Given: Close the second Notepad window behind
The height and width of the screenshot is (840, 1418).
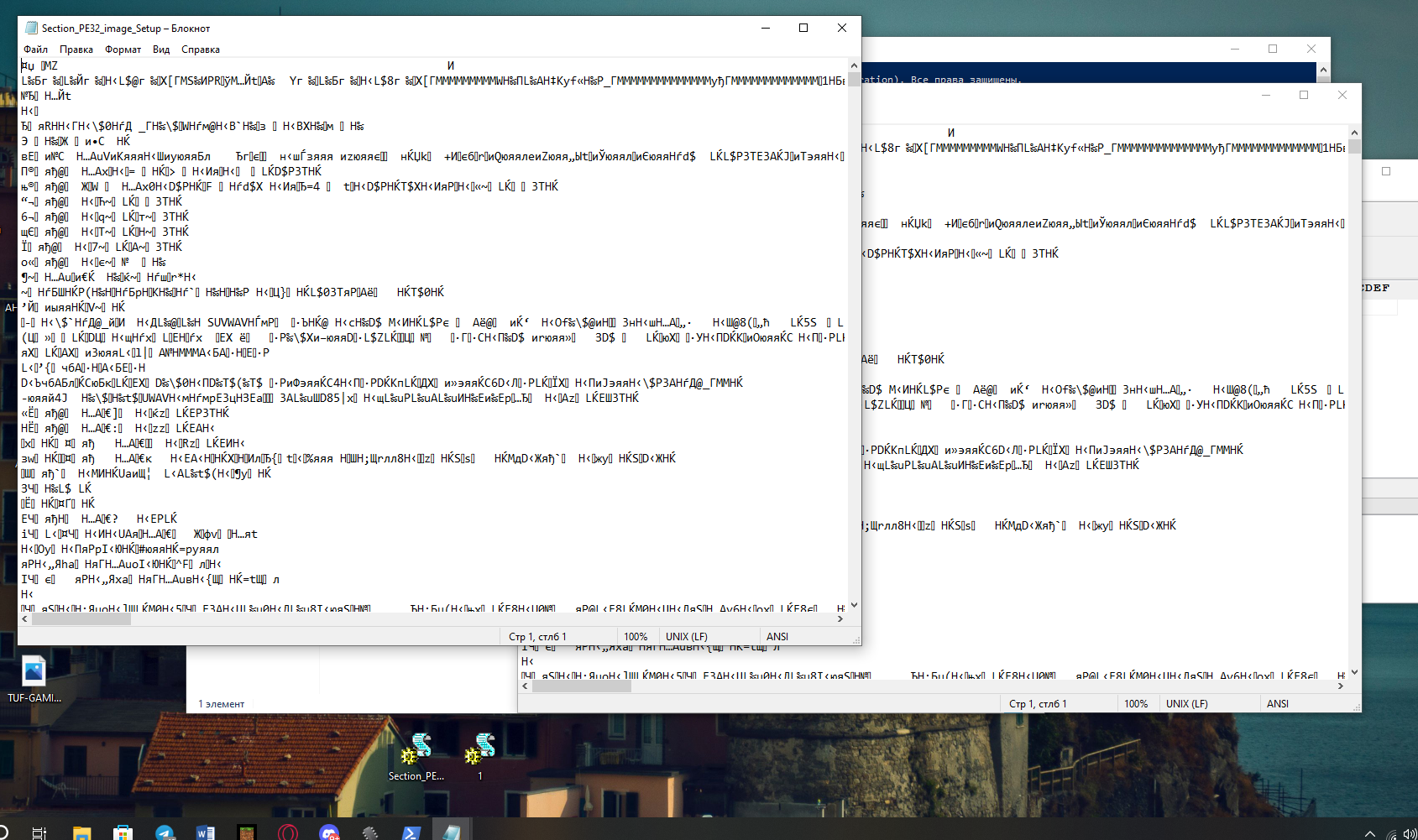Looking at the screenshot, I should pos(1342,95).
